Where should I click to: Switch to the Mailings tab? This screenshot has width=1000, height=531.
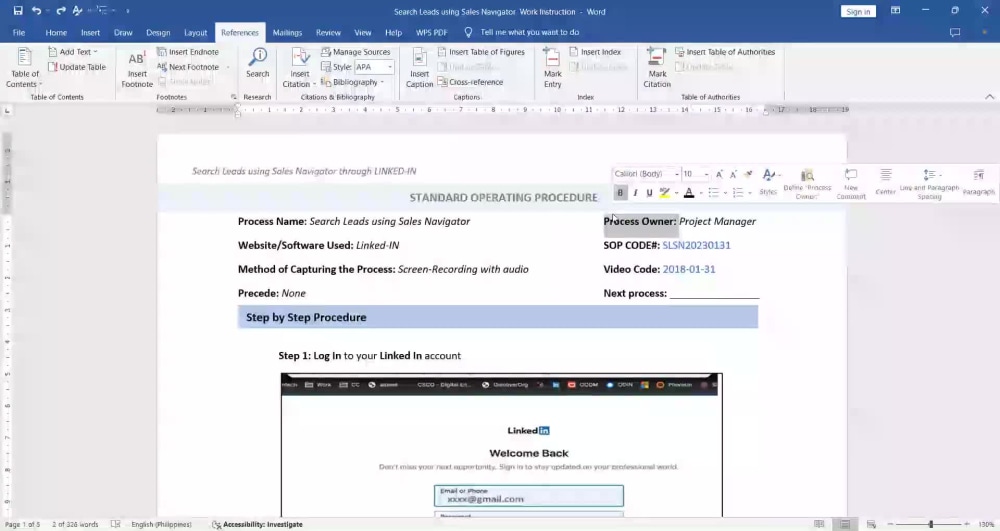point(287,32)
